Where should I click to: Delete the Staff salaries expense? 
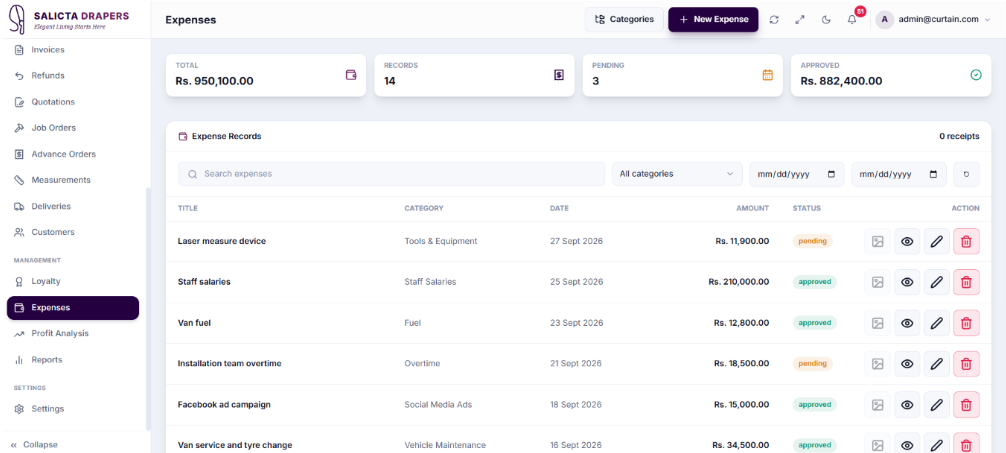click(x=966, y=282)
